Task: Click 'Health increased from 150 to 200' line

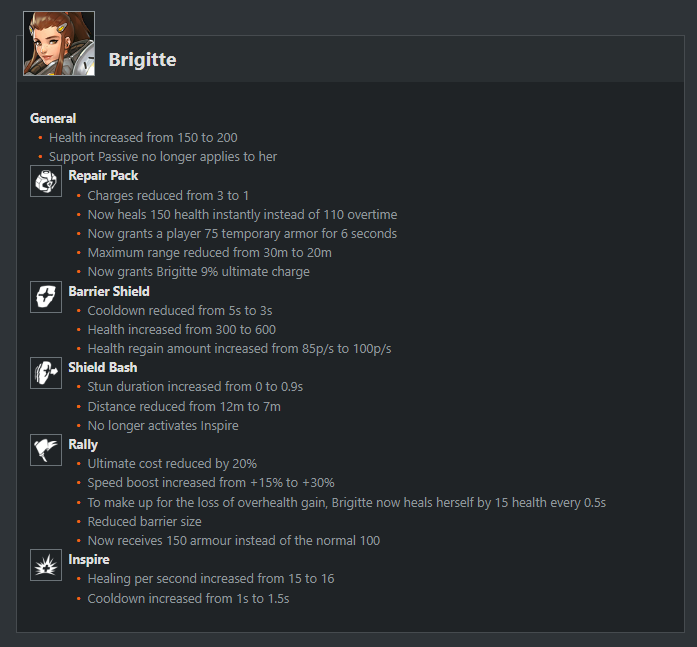Action: 143,138
